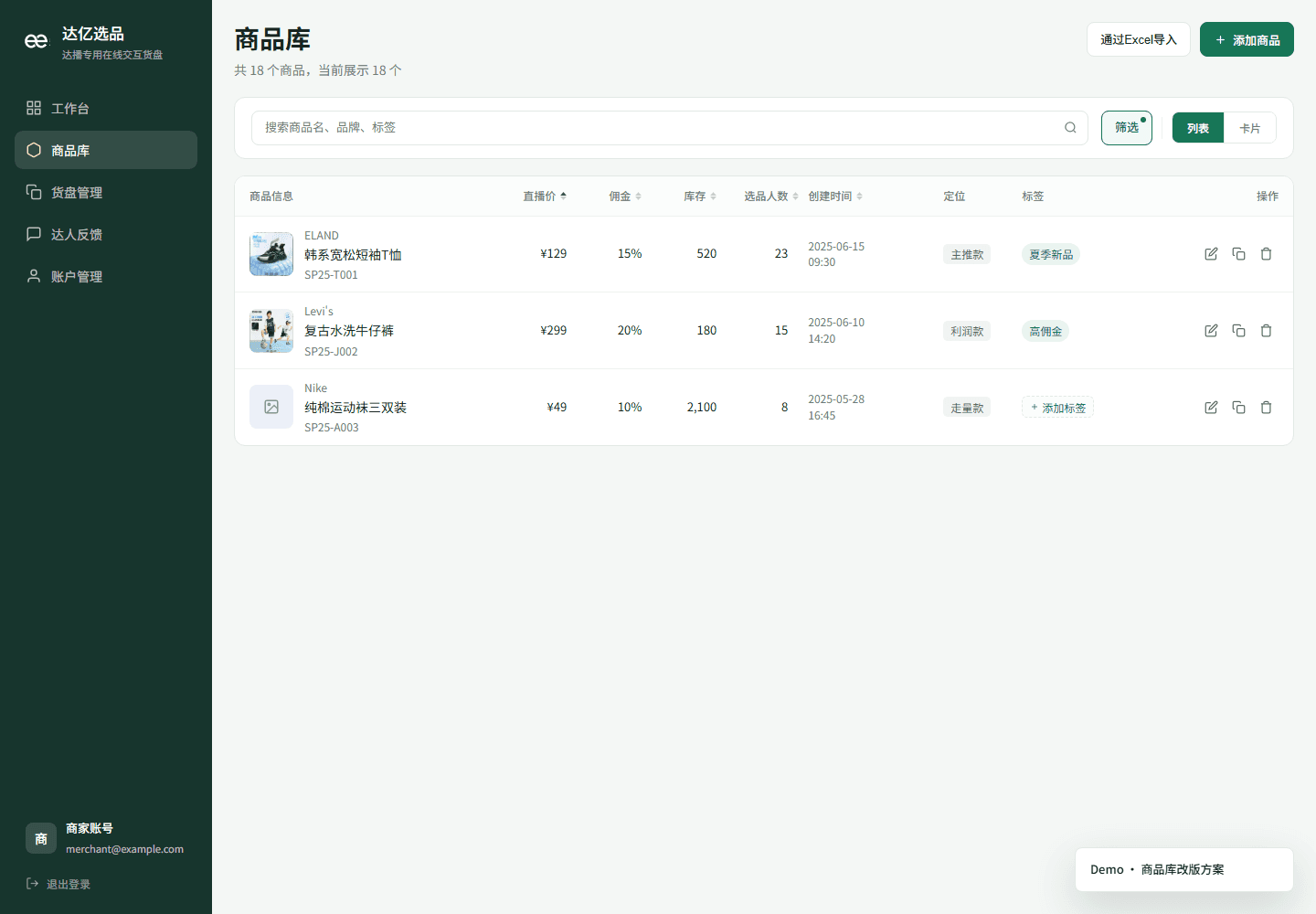Delete the Nike 纯棉运动袜三双装 product
Image resolution: width=1316 pixels, height=914 pixels.
click(1266, 408)
